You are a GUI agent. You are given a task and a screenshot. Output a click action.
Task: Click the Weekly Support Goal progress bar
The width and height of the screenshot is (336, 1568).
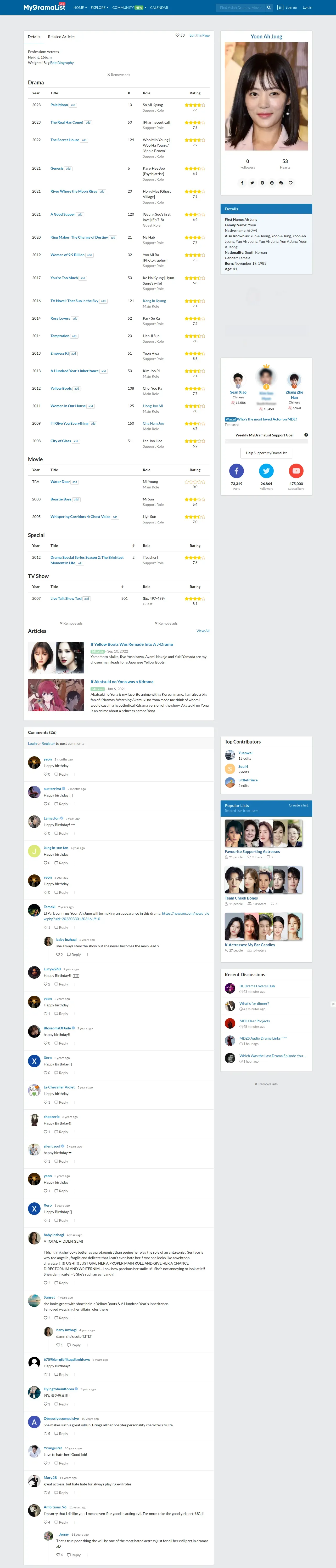(266, 442)
